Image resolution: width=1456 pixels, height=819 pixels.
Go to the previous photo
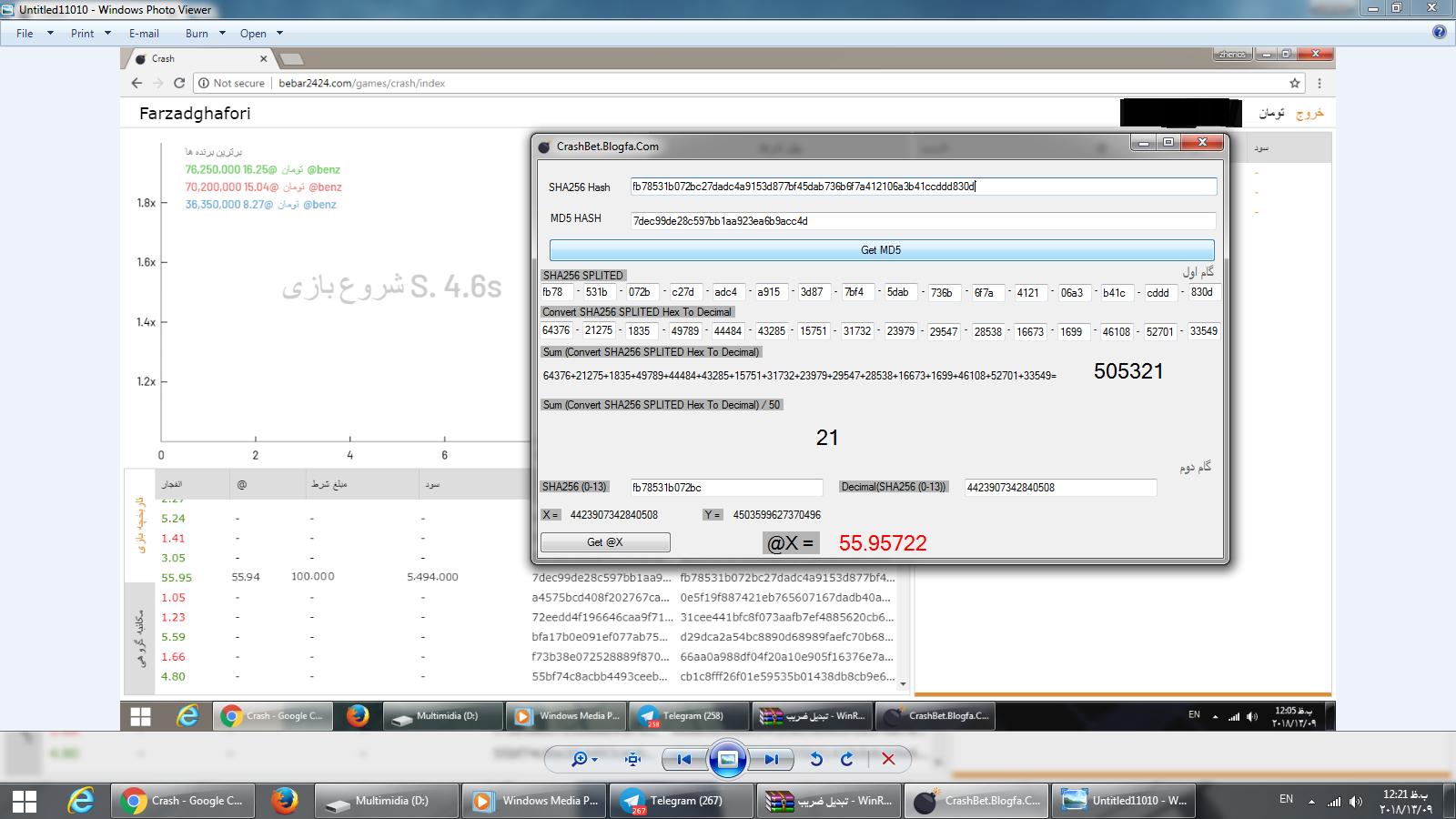[684, 759]
